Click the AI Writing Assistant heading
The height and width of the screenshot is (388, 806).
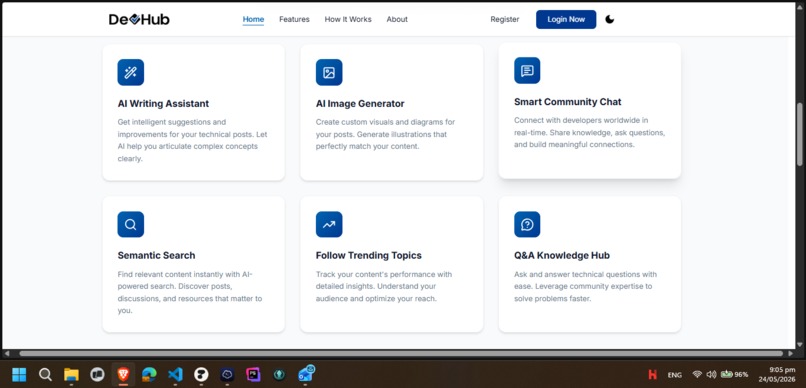point(163,104)
